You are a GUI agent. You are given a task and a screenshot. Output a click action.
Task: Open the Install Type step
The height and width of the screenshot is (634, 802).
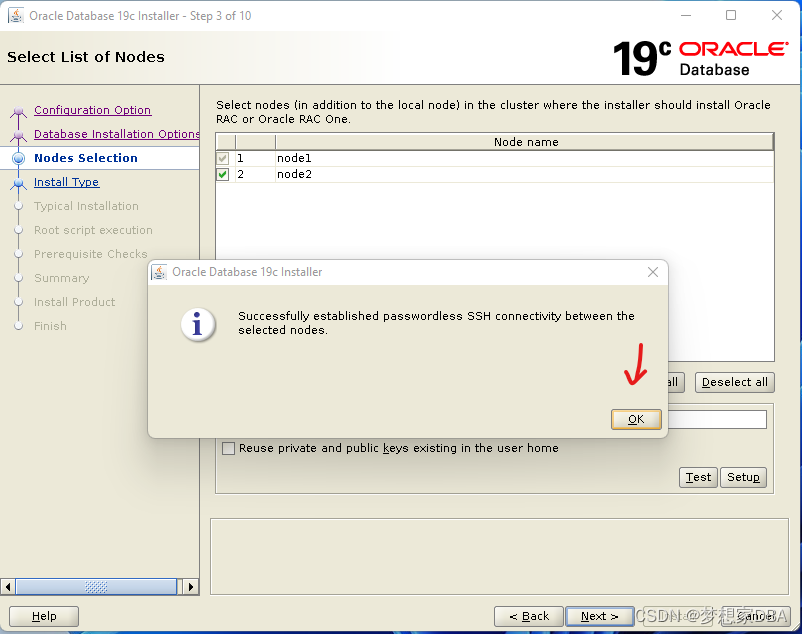[x=66, y=182]
